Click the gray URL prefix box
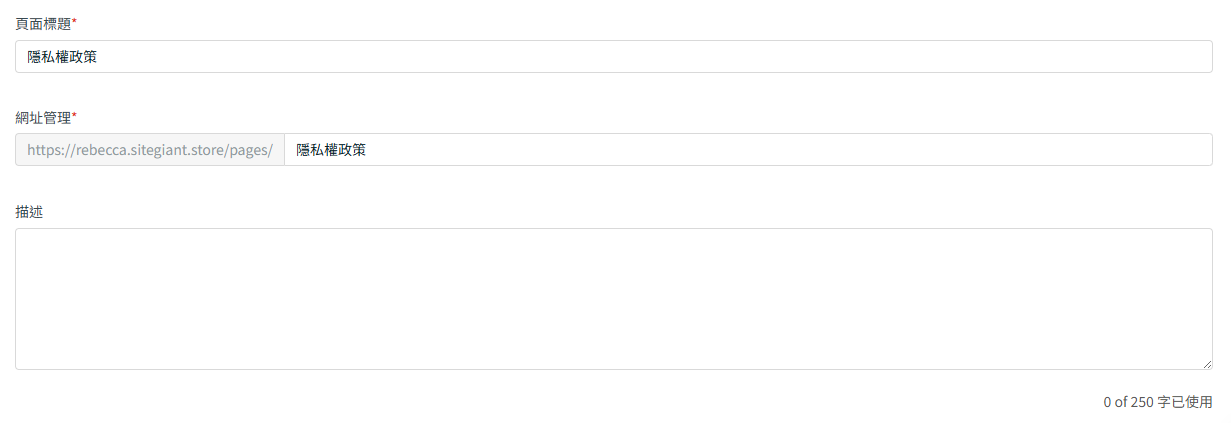 tap(150, 150)
